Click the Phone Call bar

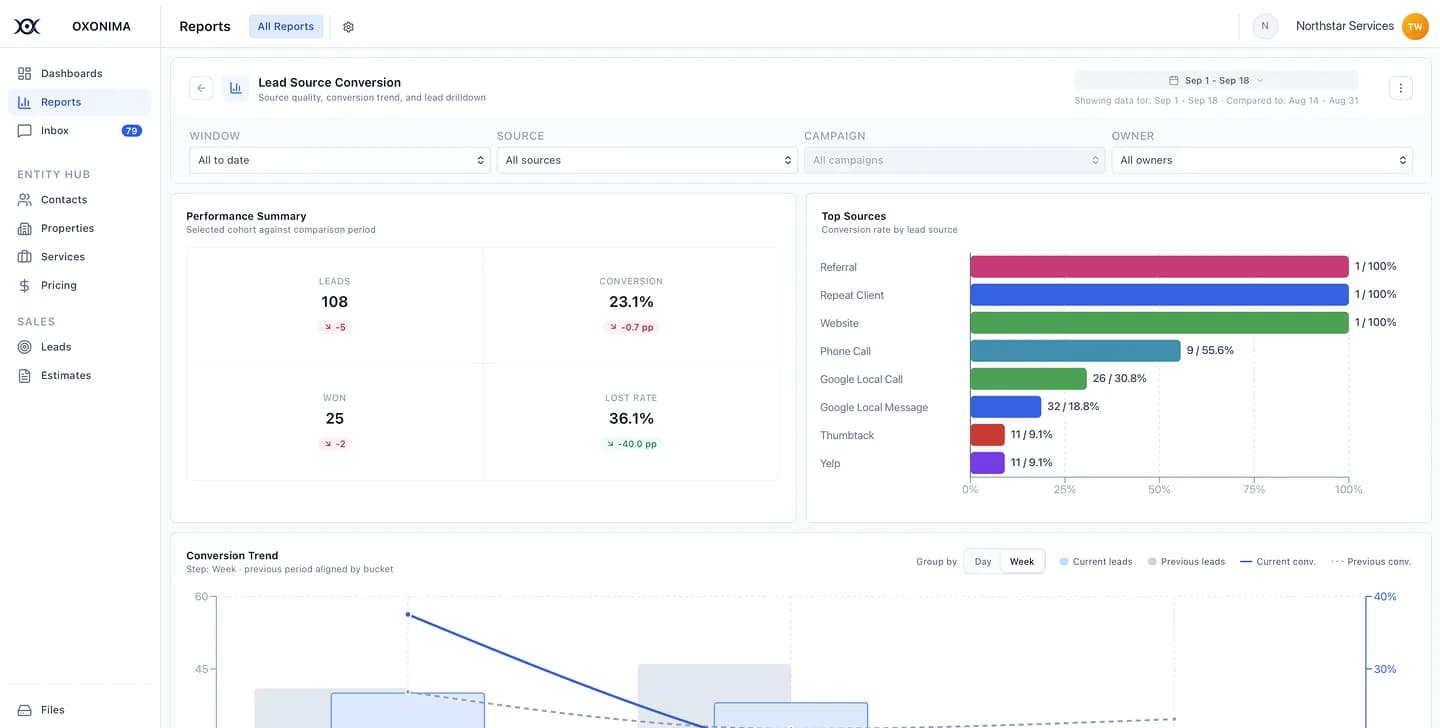pos(1075,350)
